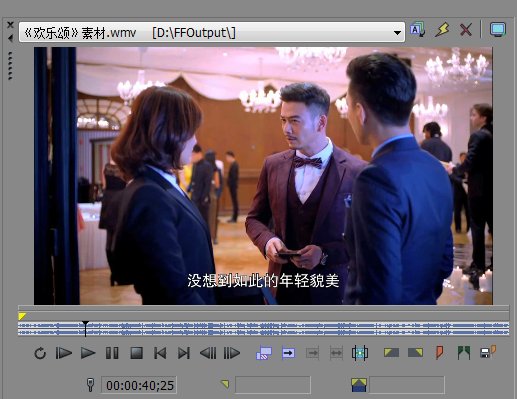Click Add to Timeline Up To Cursor icon
517x399 pixels.
(x=312, y=353)
